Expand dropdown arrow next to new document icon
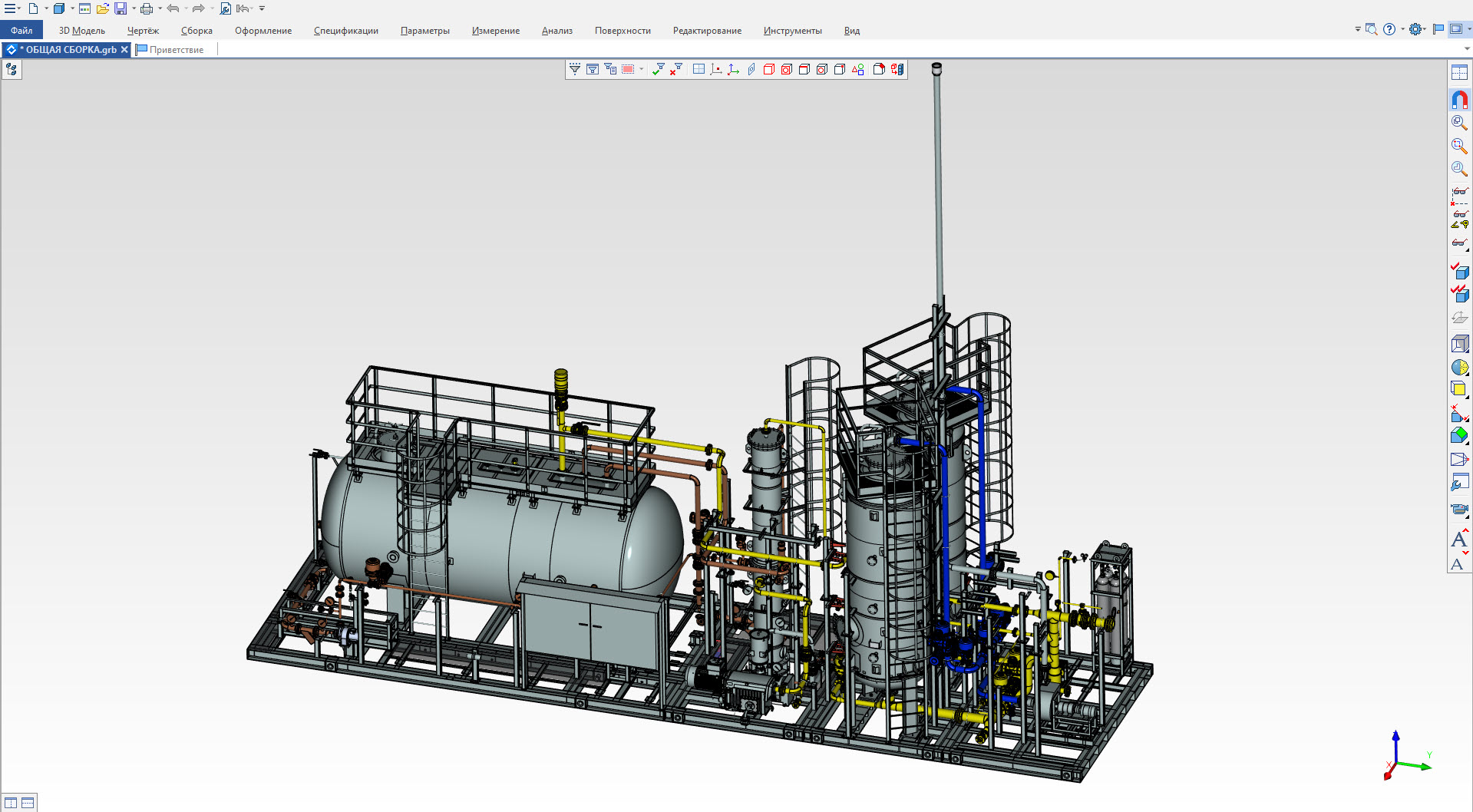Viewport: 1473px width, 812px height. [x=46, y=8]
